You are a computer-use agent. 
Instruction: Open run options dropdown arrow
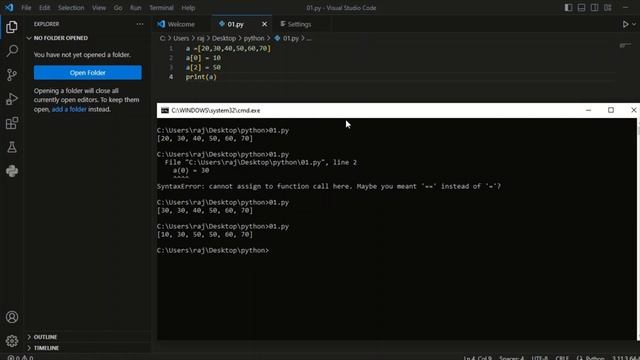(634, 24)
